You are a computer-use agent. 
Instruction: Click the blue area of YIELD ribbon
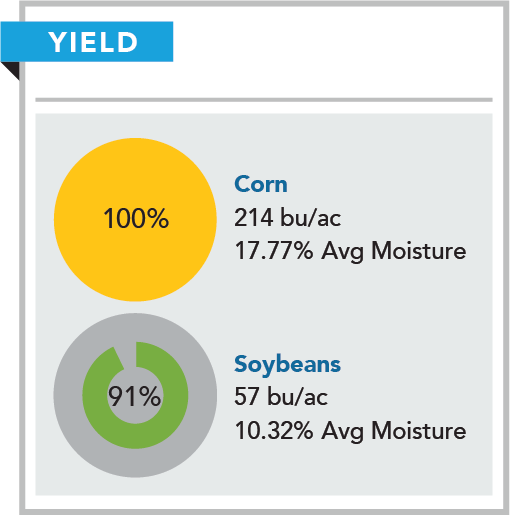pyautogui.click(x=23, y=42)
